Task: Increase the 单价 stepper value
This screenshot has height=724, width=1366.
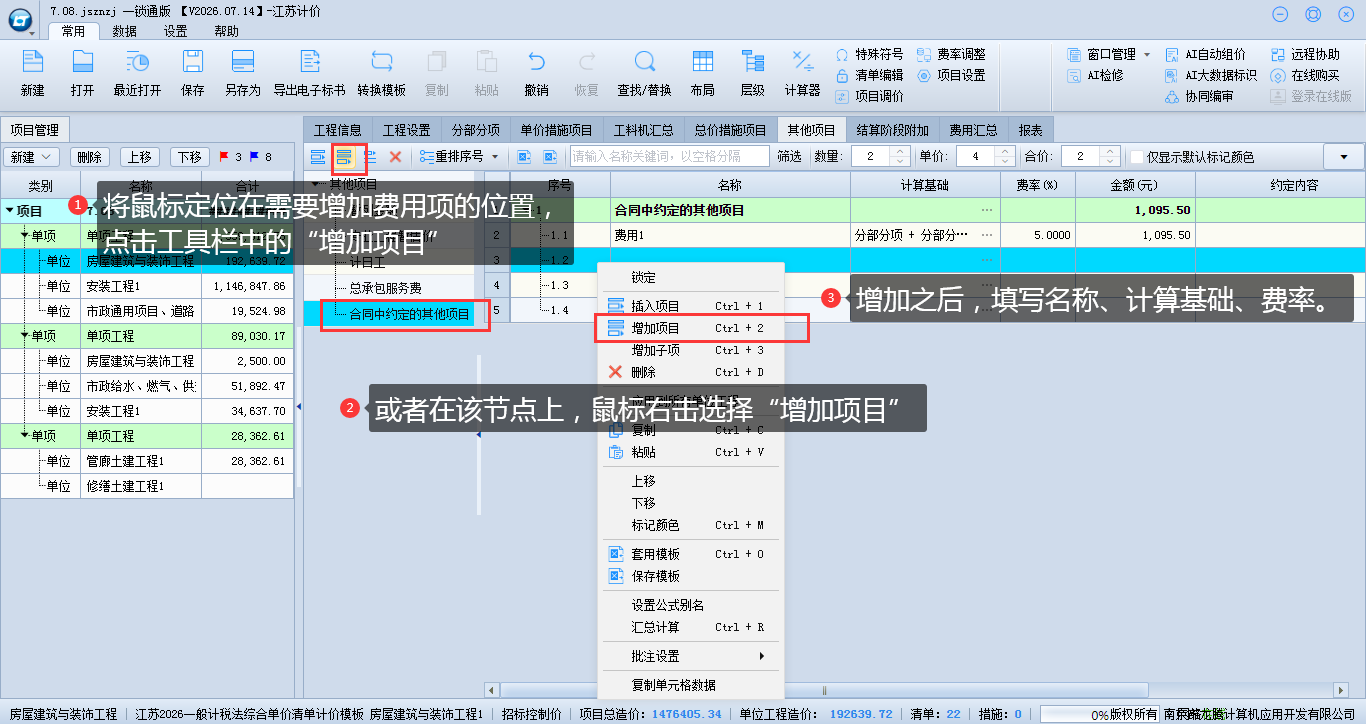Action: (x=1003, y=152)
